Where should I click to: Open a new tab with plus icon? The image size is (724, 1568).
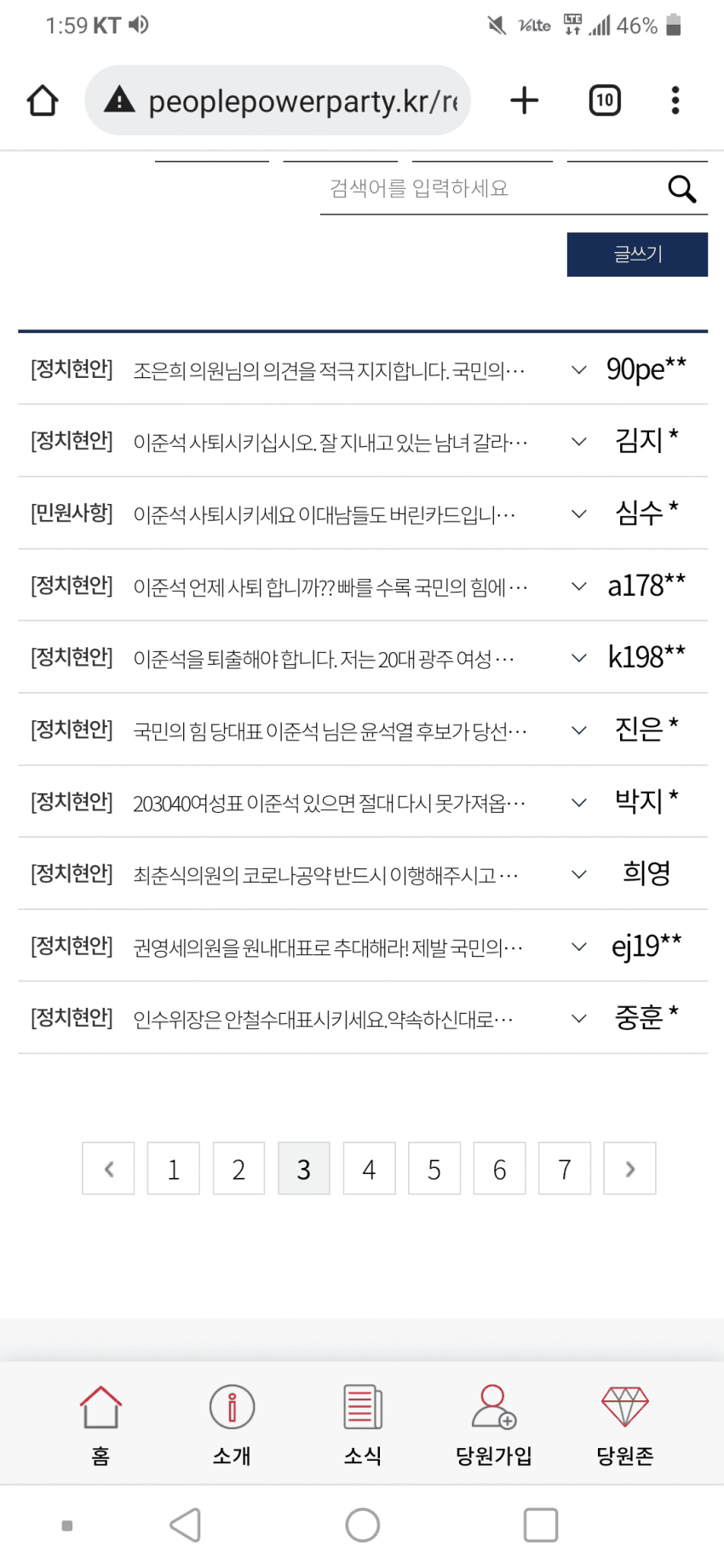click(525, 100)
